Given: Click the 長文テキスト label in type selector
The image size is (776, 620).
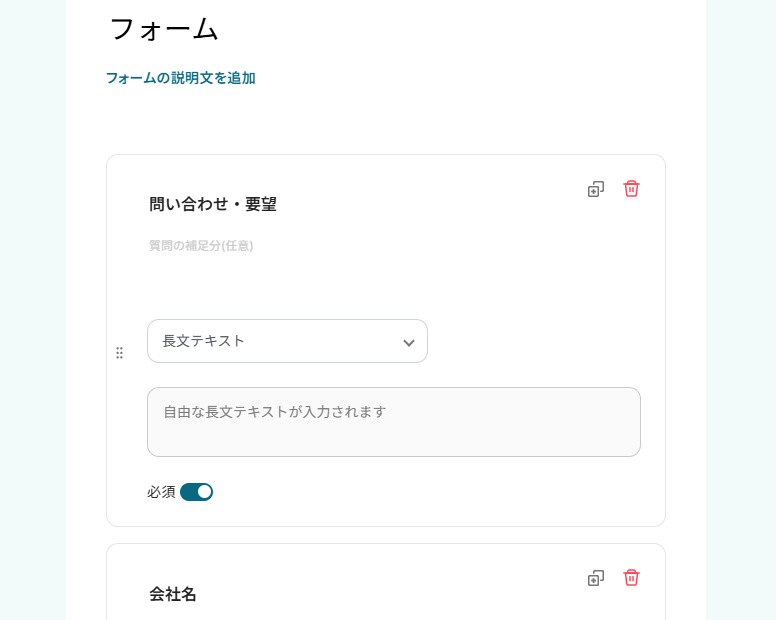Looking at the screenshot, I should [x=204, y=341].
